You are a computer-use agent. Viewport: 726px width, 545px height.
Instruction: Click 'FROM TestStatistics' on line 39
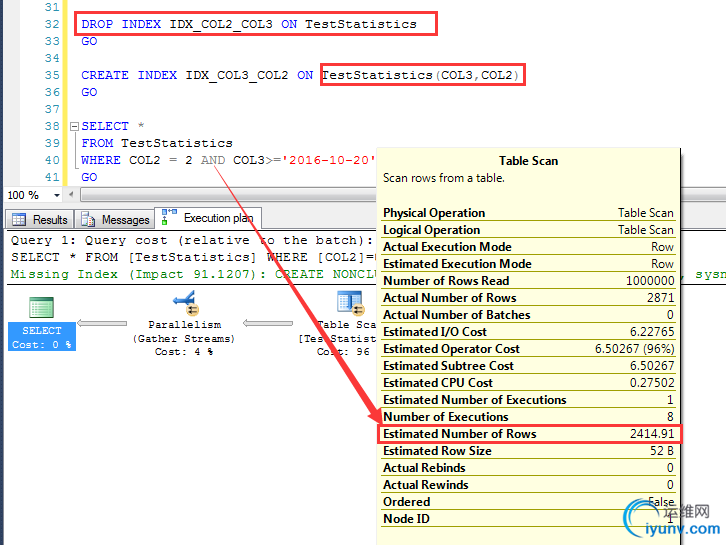[x=157, y=143]
